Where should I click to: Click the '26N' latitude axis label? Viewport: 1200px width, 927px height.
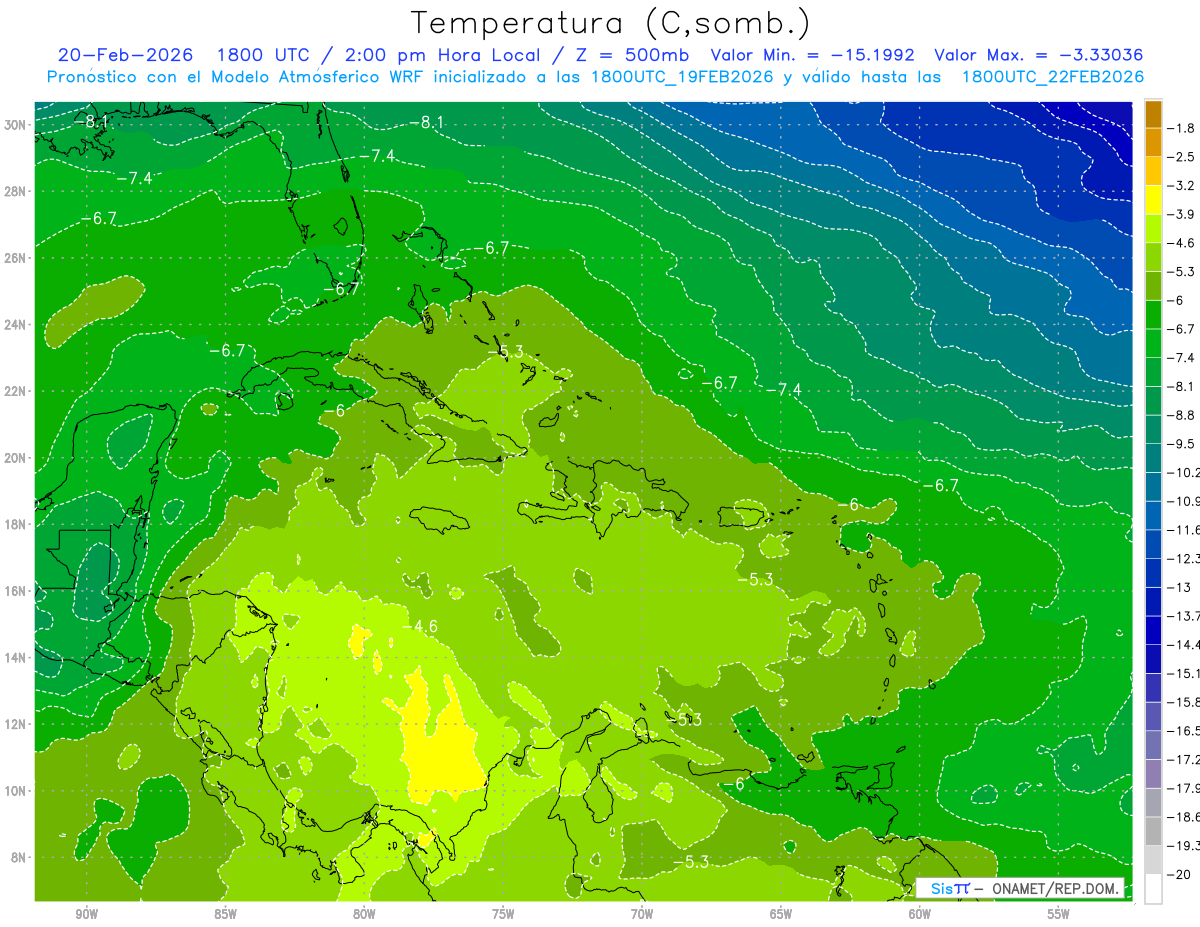17,258
